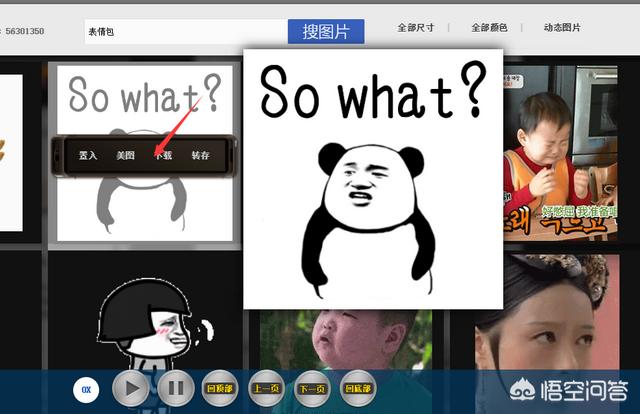Go to previous page with 上一页

pos(266,389)
